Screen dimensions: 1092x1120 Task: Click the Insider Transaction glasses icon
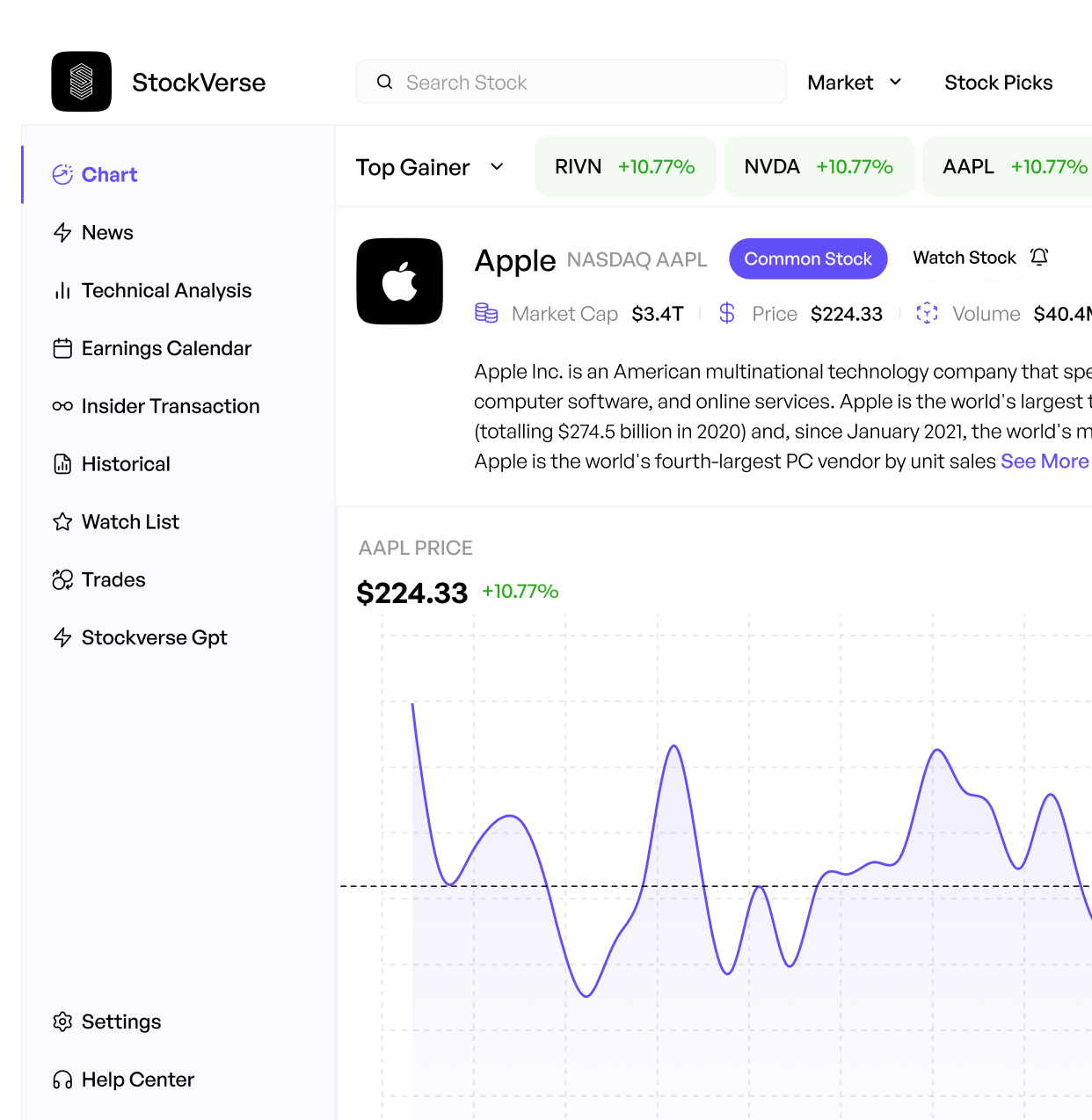(62, 406)
